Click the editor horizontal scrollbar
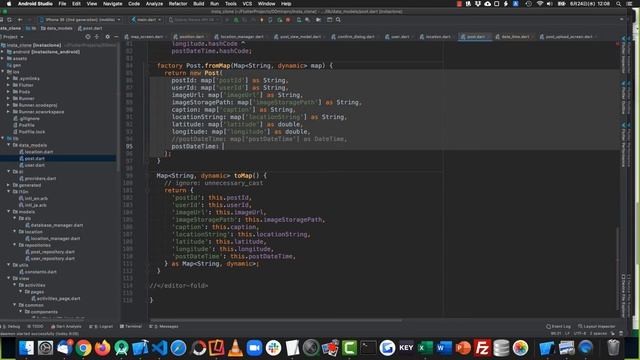640x360 pixels. (x=276, y=320)
